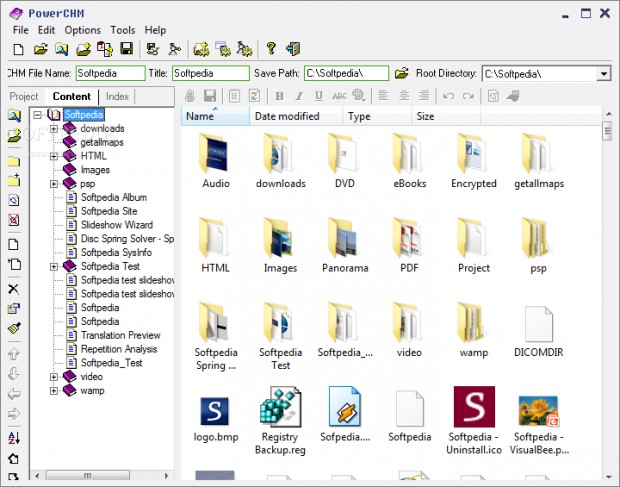
Task: Click the gray floppy save icon in editor toolbar
Action: coord(210,96)
